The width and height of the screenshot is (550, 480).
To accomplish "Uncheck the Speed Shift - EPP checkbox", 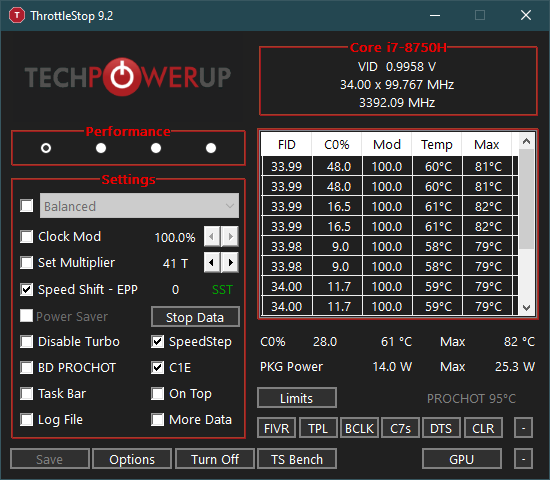I will coord(27,289).
